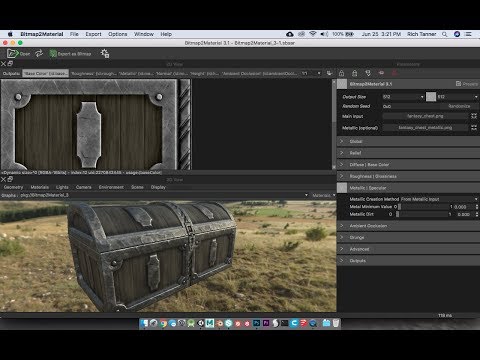Screen dimensions: 480x360
Task: Click the Presets icon in the Parameters header
Action: tap(459, 84)
